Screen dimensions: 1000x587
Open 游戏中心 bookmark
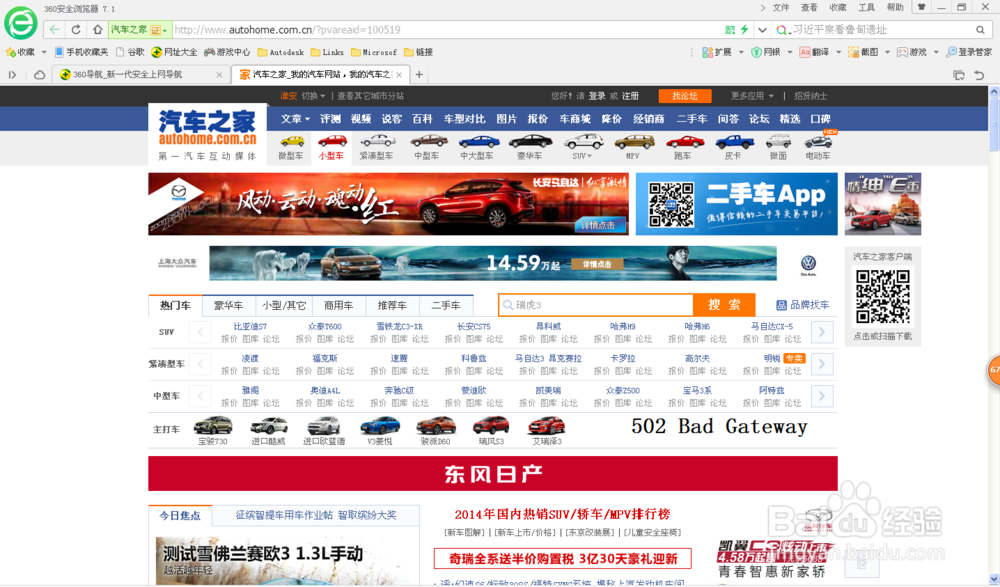tap(227, 52)
